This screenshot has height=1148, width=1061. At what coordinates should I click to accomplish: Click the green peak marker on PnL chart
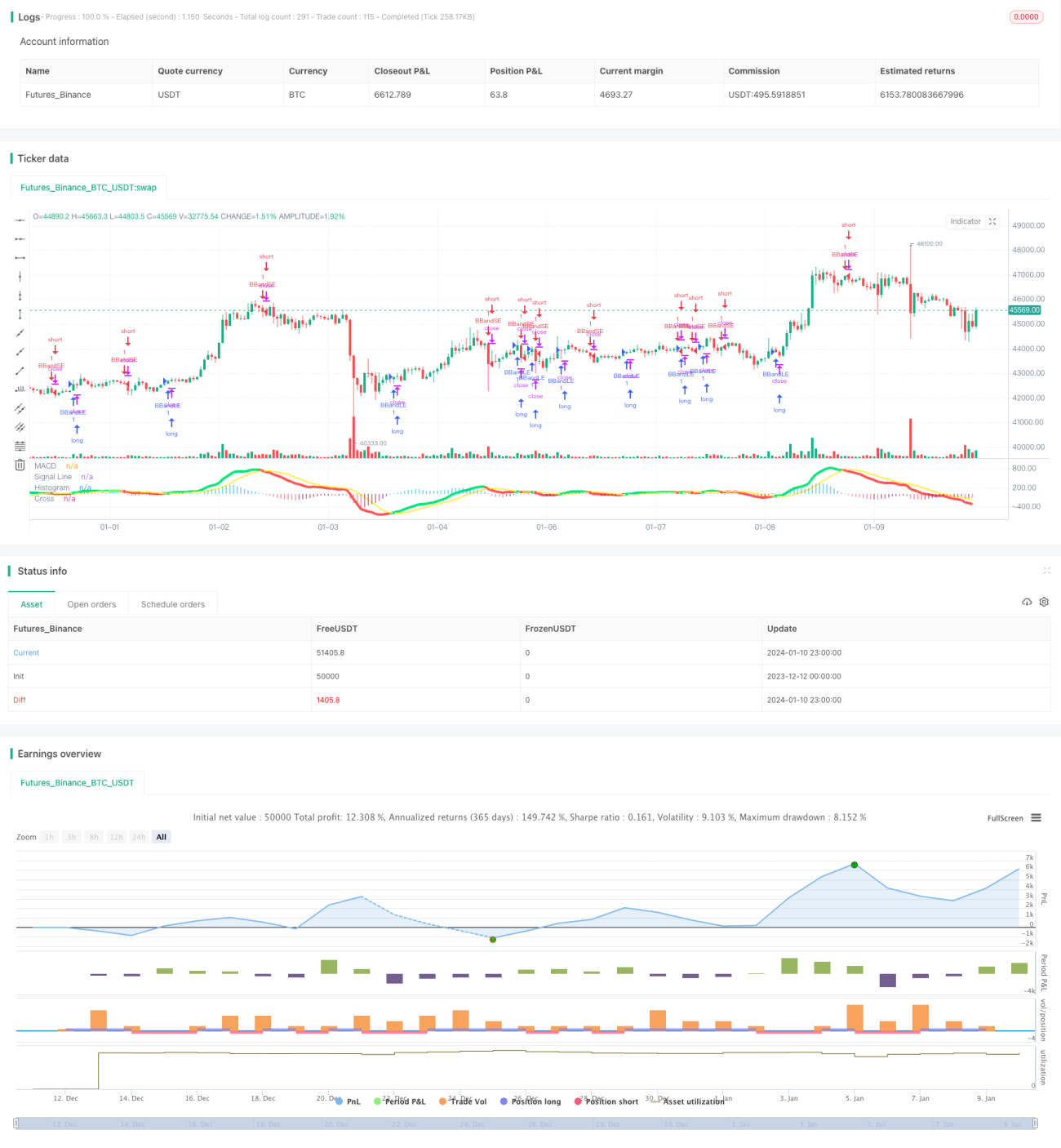pos(855,865)
